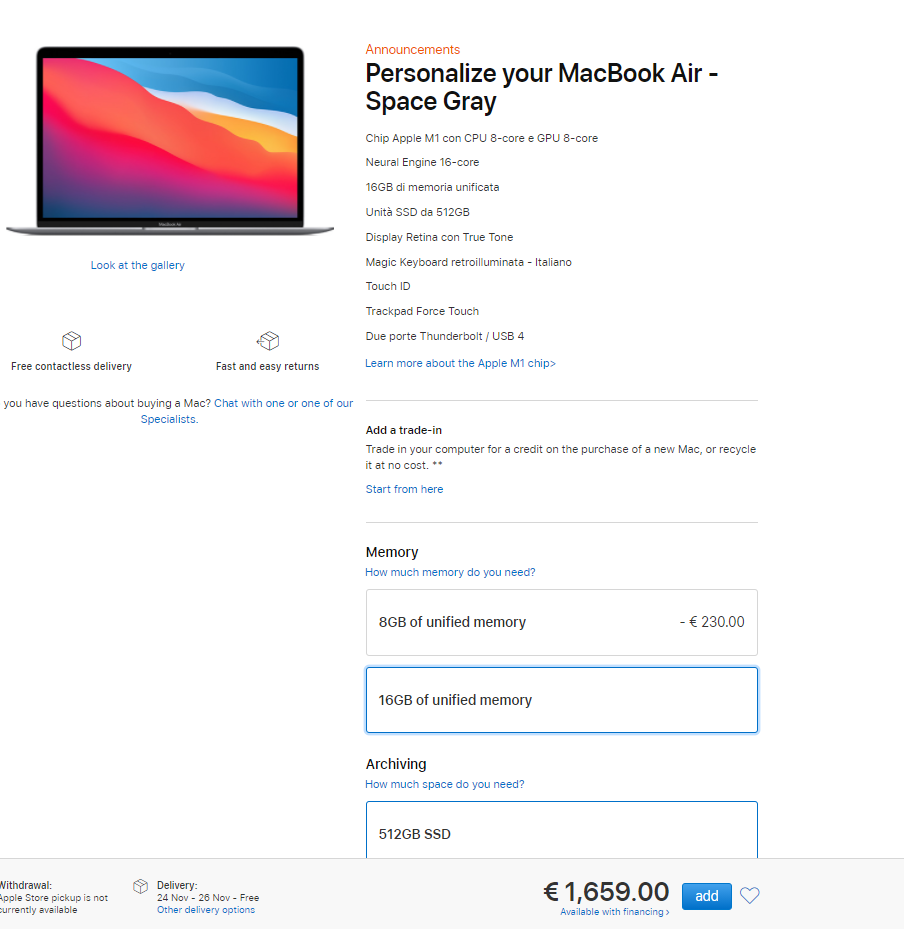Viewport: 904px width, 929px height.
Task: Click the € 1,659.00 total price
Action: pos(606,891)
